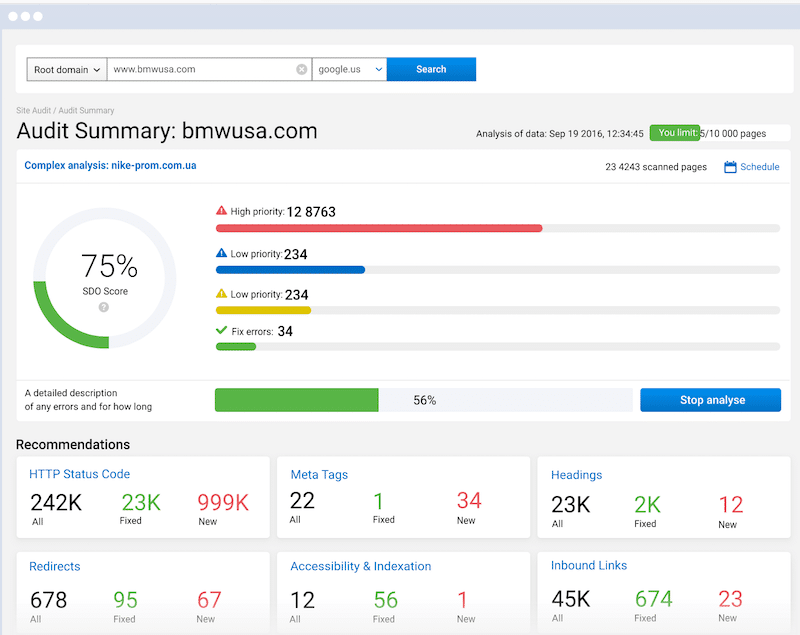Click 'A detailed description of any errors' text
The image size is (800, 635).
[88, 400]
